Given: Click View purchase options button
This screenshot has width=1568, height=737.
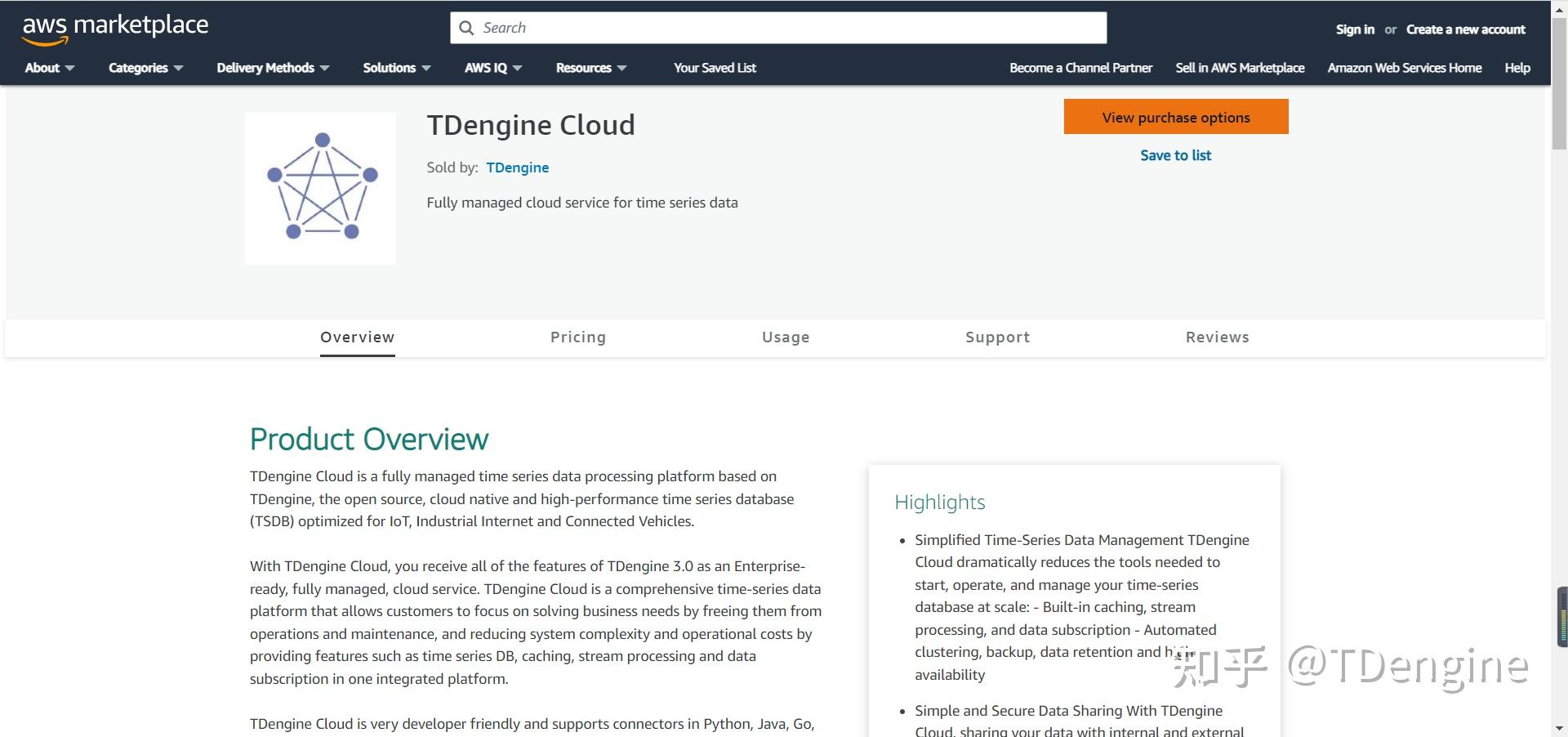Looking at the screenshot, I should 1176,117.
